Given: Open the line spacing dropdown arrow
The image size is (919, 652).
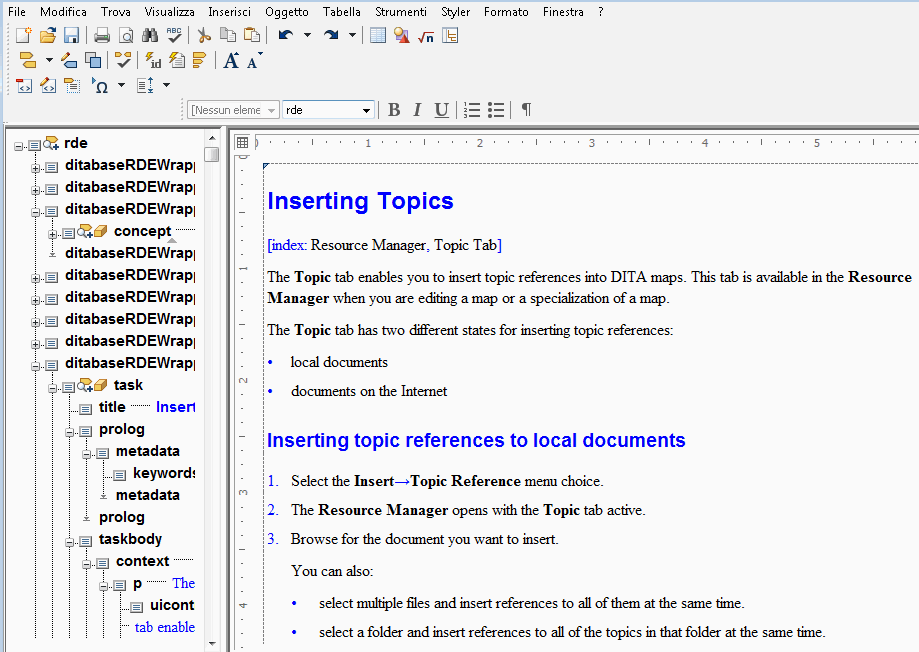Looking at the screenshot, I should click(x=166, y=86).
